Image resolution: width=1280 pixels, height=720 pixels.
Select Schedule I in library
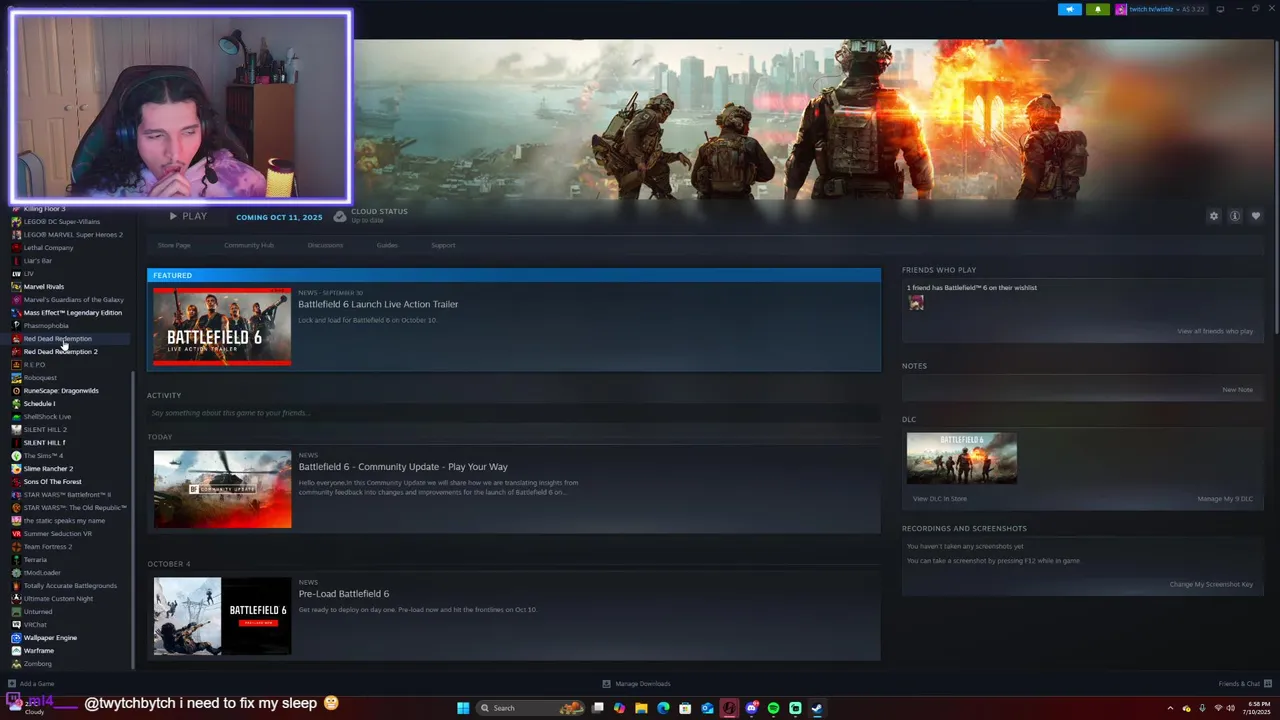(39, 404)
